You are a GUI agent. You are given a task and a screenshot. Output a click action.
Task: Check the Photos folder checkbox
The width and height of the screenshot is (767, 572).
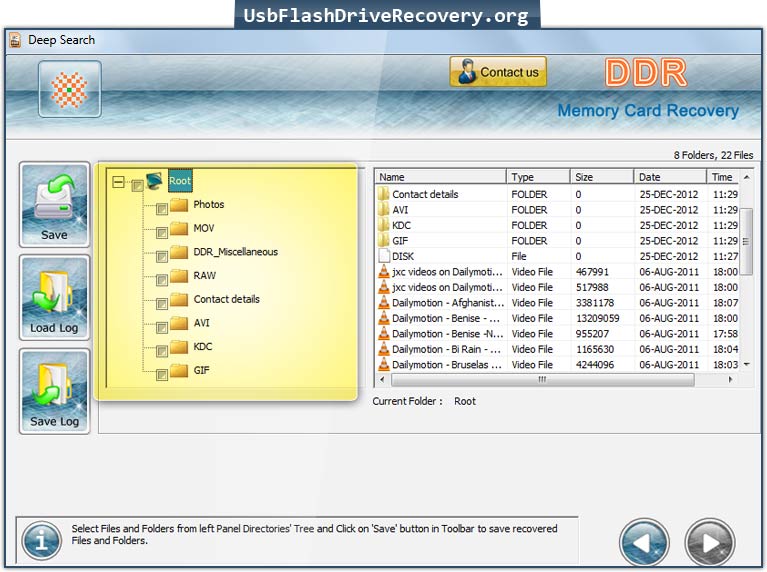coord(162,209)
